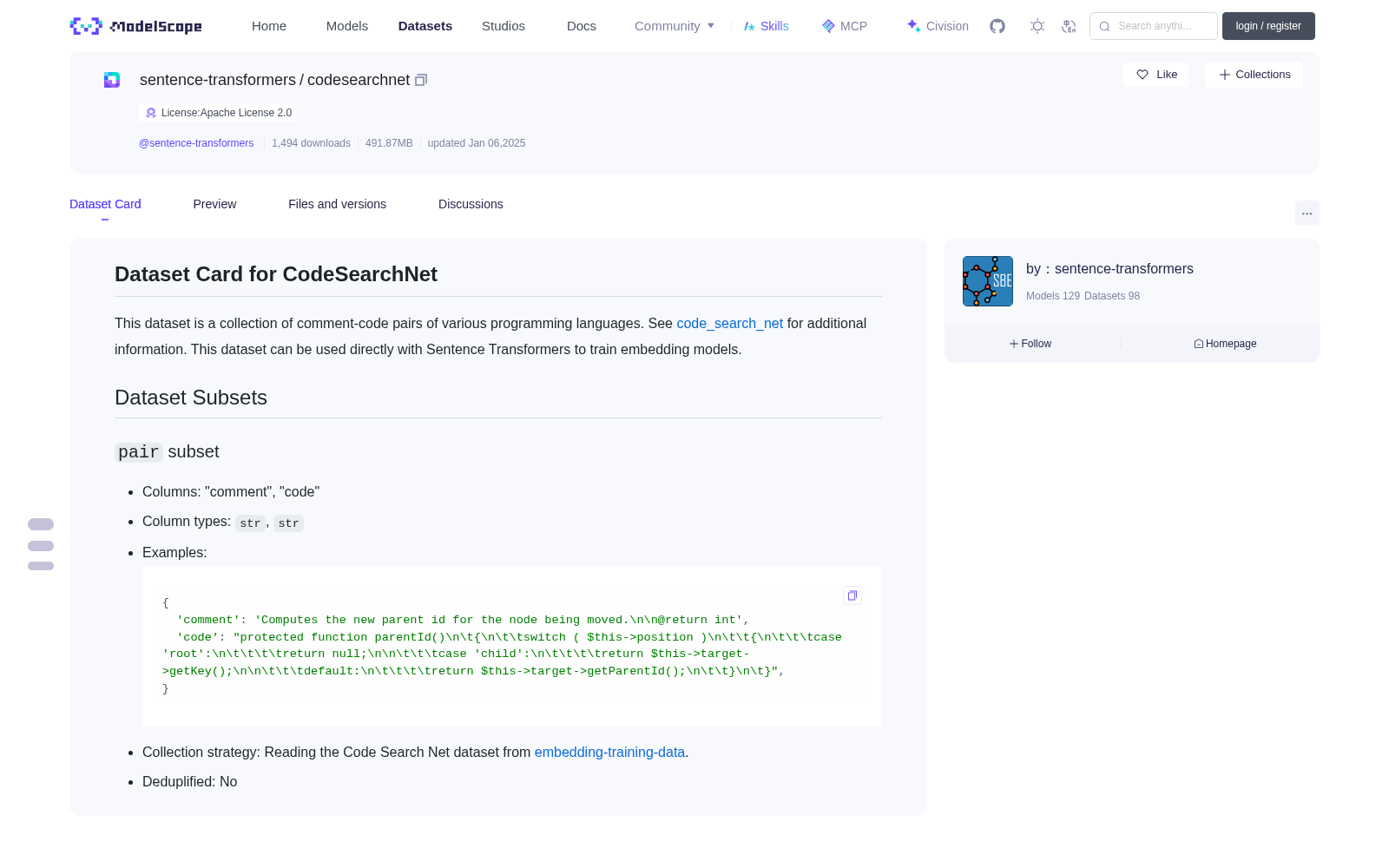Toggle the light/dark theme icon
This screenshot has width=1389, height=868.
coord(1037,26)
